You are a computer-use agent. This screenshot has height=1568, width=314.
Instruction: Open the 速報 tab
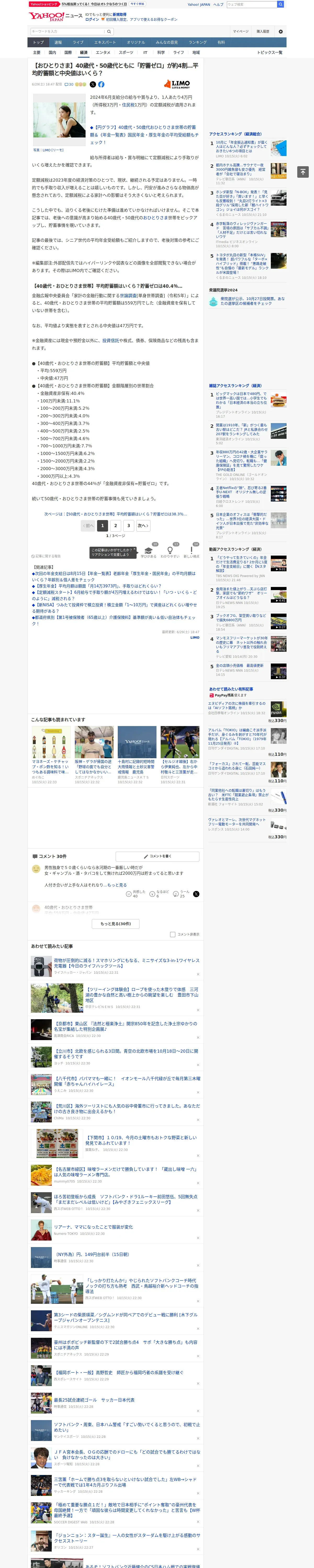tap(58, 43)
